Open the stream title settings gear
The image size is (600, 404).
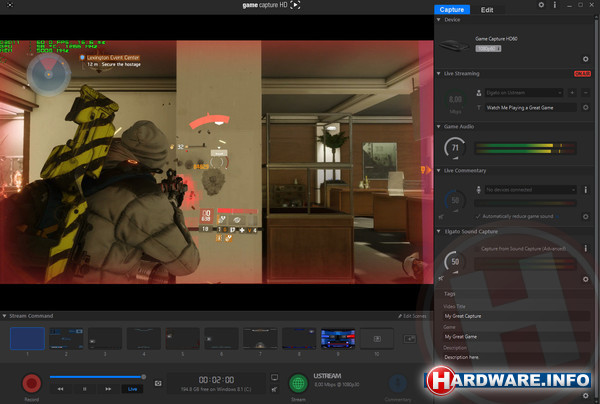tap(585, 108)
